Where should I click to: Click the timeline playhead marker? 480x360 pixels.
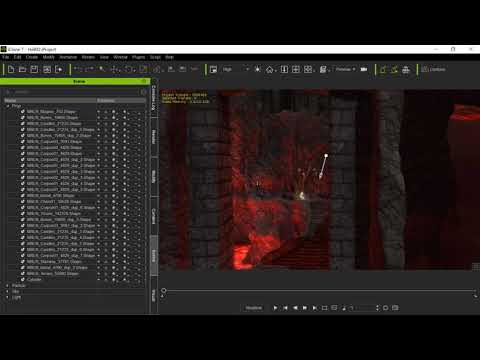click(164, 291)
